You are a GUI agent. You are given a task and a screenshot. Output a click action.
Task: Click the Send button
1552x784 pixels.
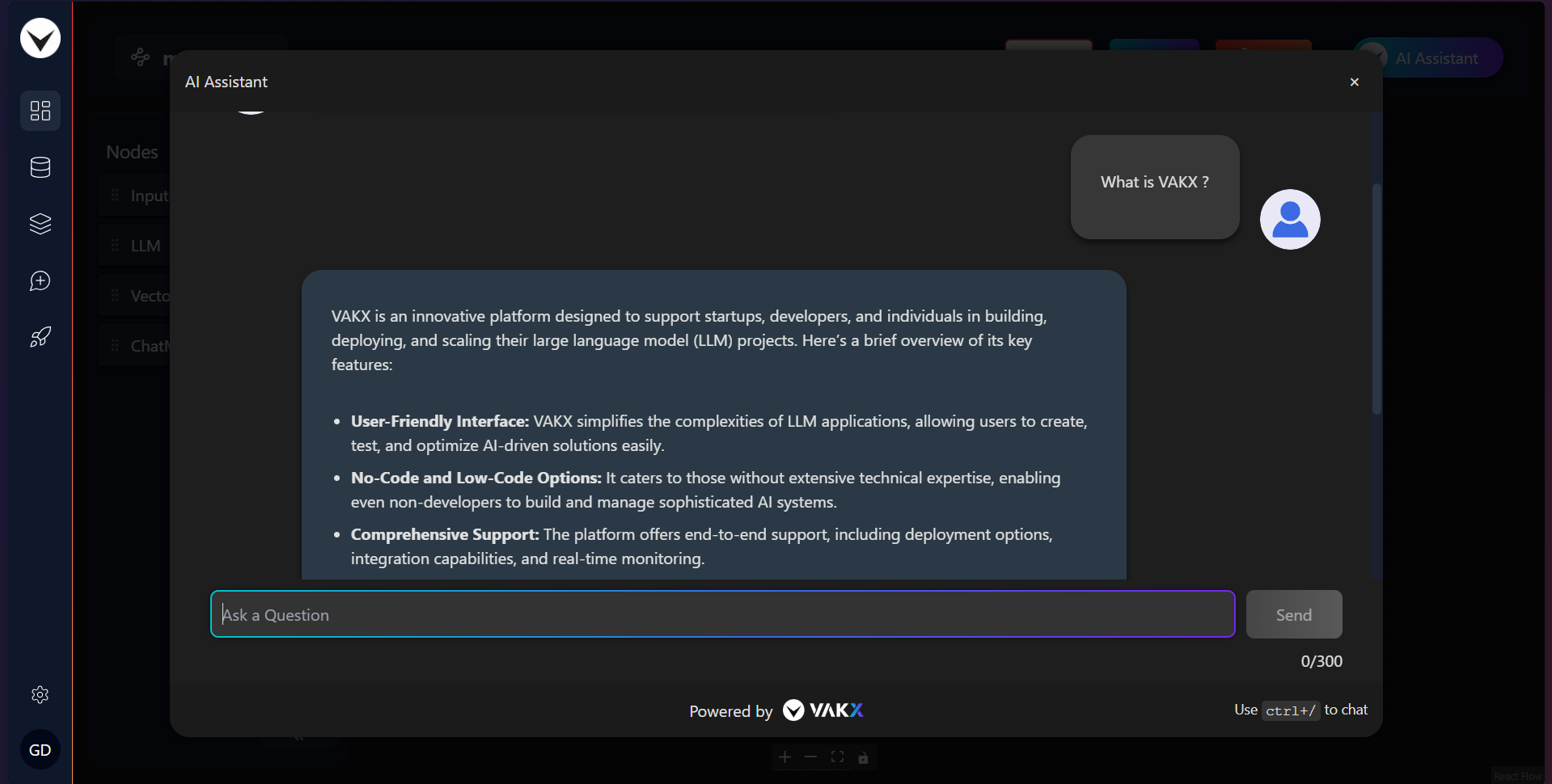pyautogui.click(x=1294, y=614)
